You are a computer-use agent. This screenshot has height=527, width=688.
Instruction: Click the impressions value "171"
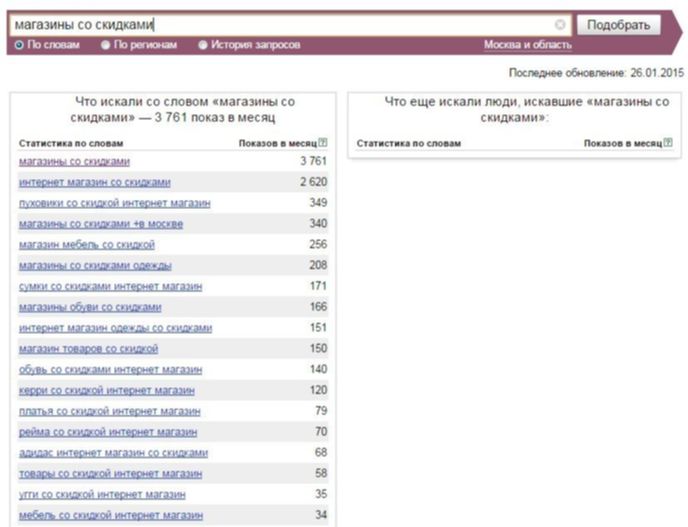[x=319, y=286]
